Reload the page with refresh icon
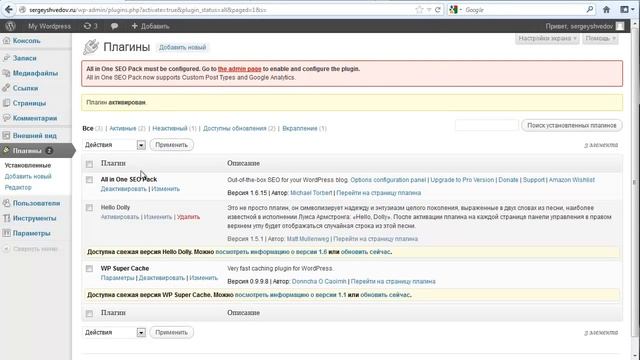Viewport: 640px width, 360px height. [438, 10]
